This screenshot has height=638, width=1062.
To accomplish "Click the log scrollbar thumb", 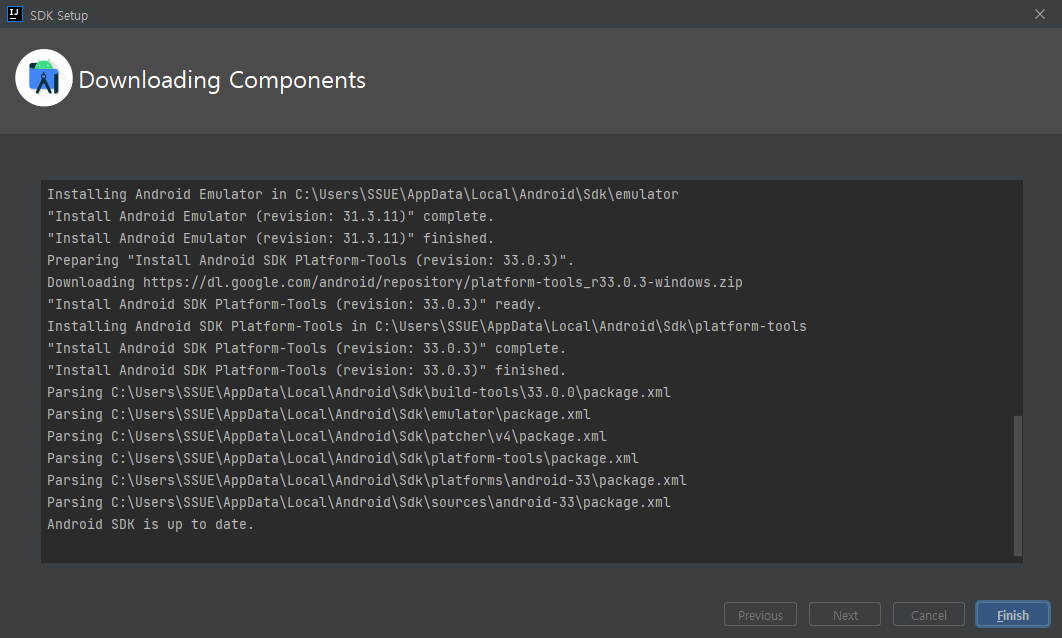I will point(1017,486).
